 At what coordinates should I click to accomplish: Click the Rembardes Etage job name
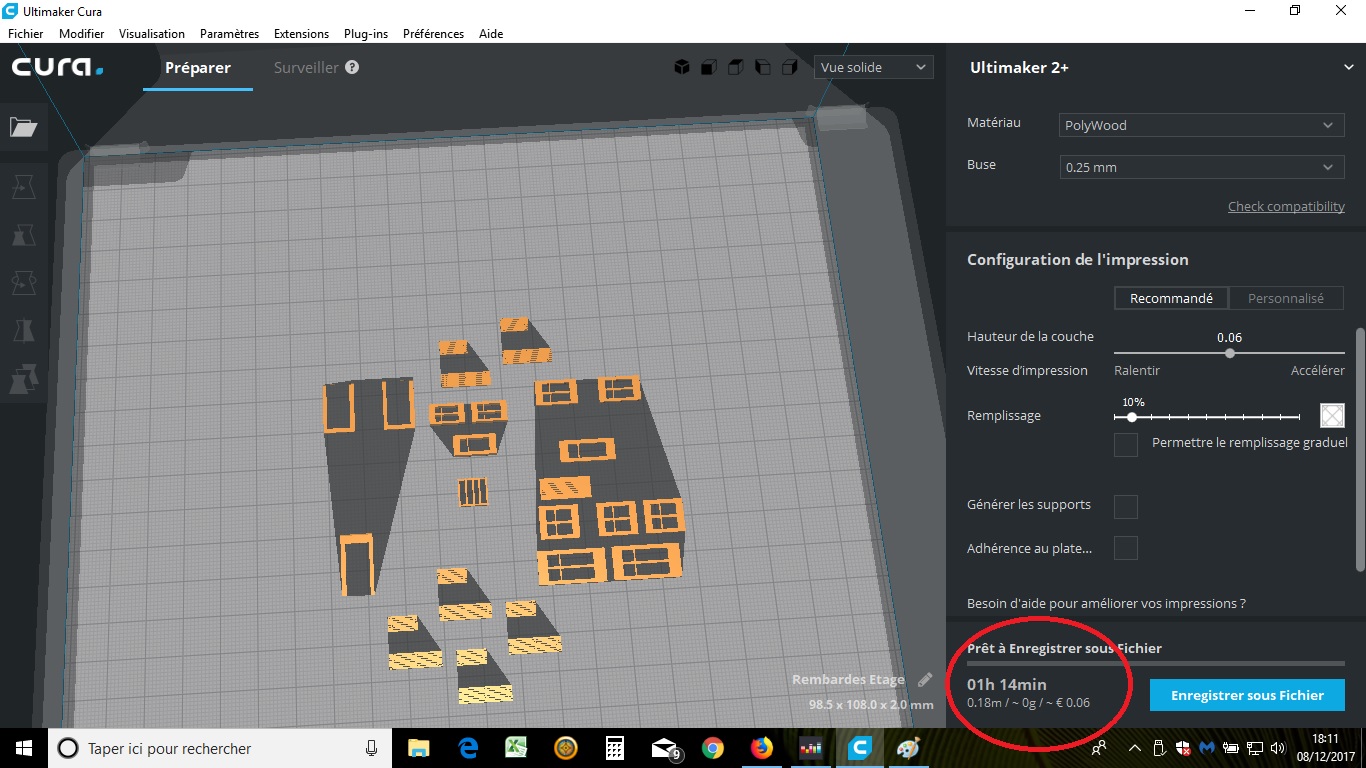(848, 680)
